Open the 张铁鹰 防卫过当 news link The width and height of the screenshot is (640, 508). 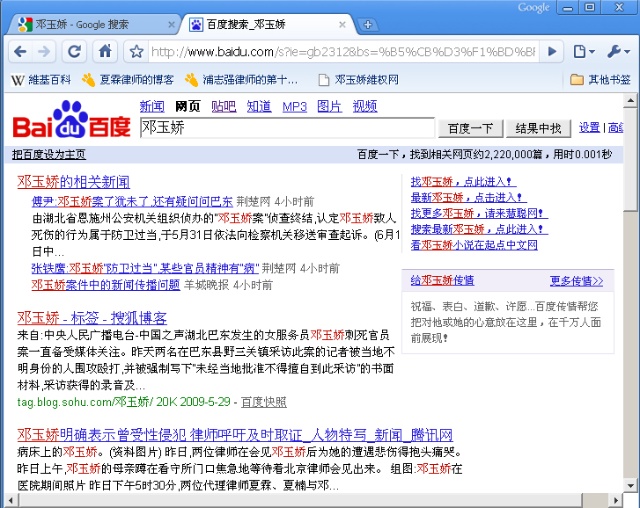pos(145,268)
